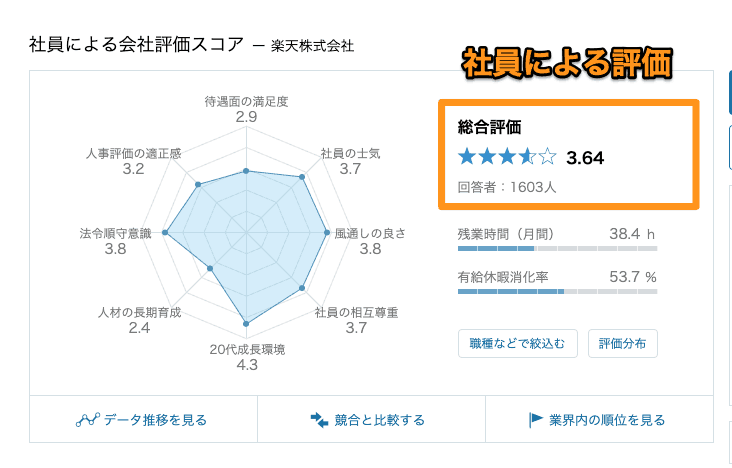Viewport: 732px width, 468px height.
Task: Click the 総合評価 score 3.64
Action: point(585,158)
